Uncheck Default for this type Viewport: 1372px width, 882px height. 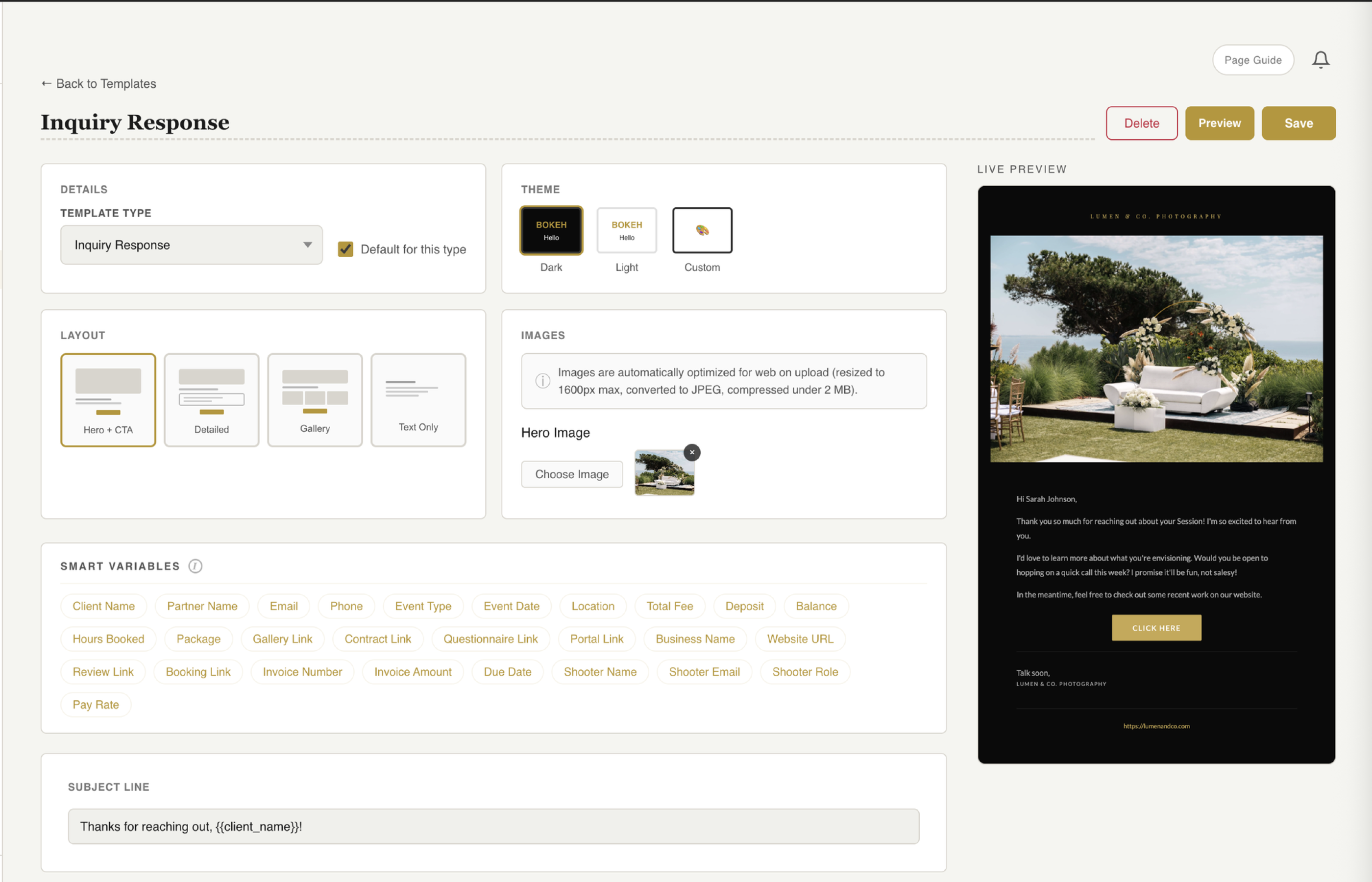[345, 249]
